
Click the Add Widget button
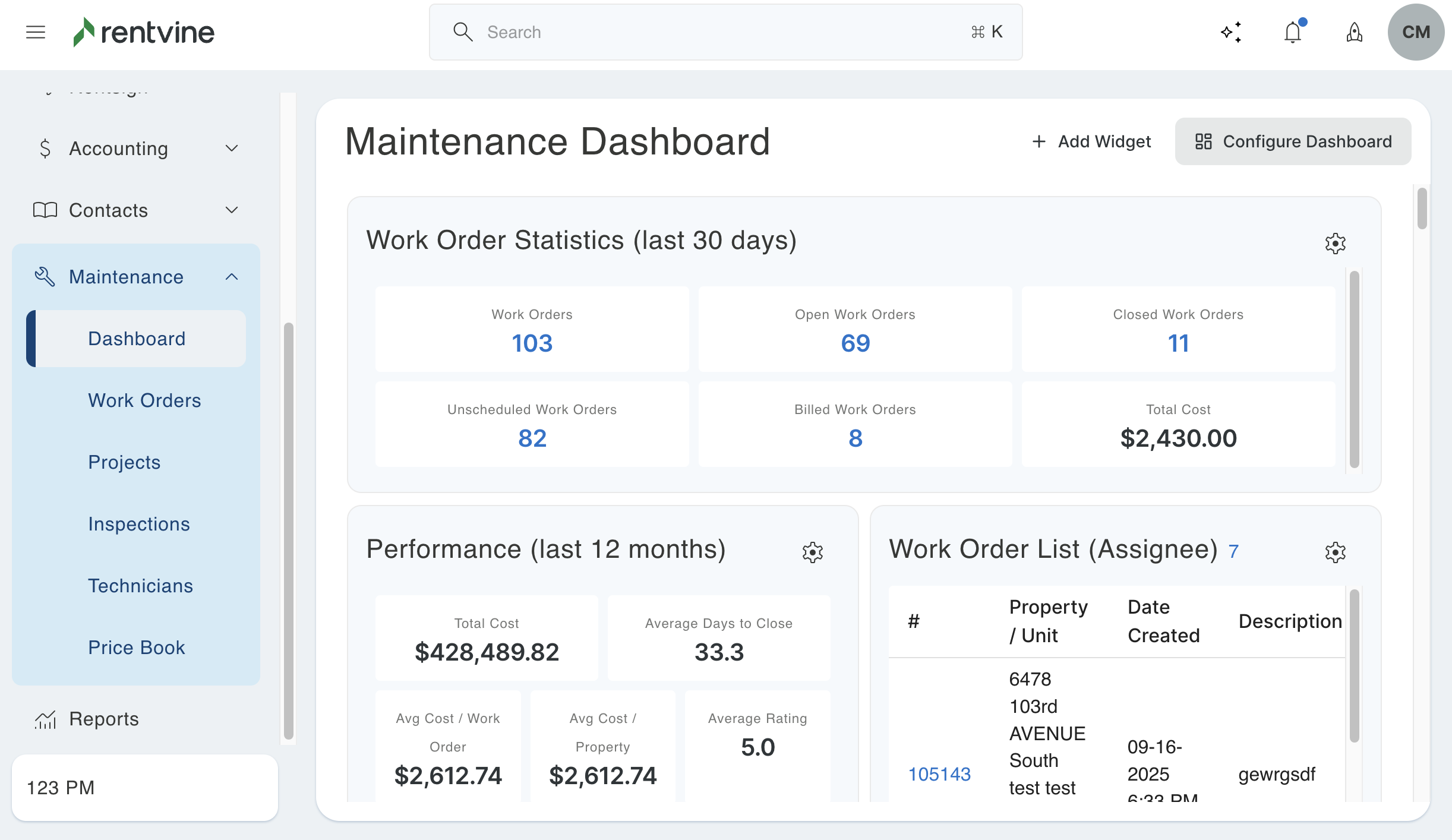pos(1091,141)
